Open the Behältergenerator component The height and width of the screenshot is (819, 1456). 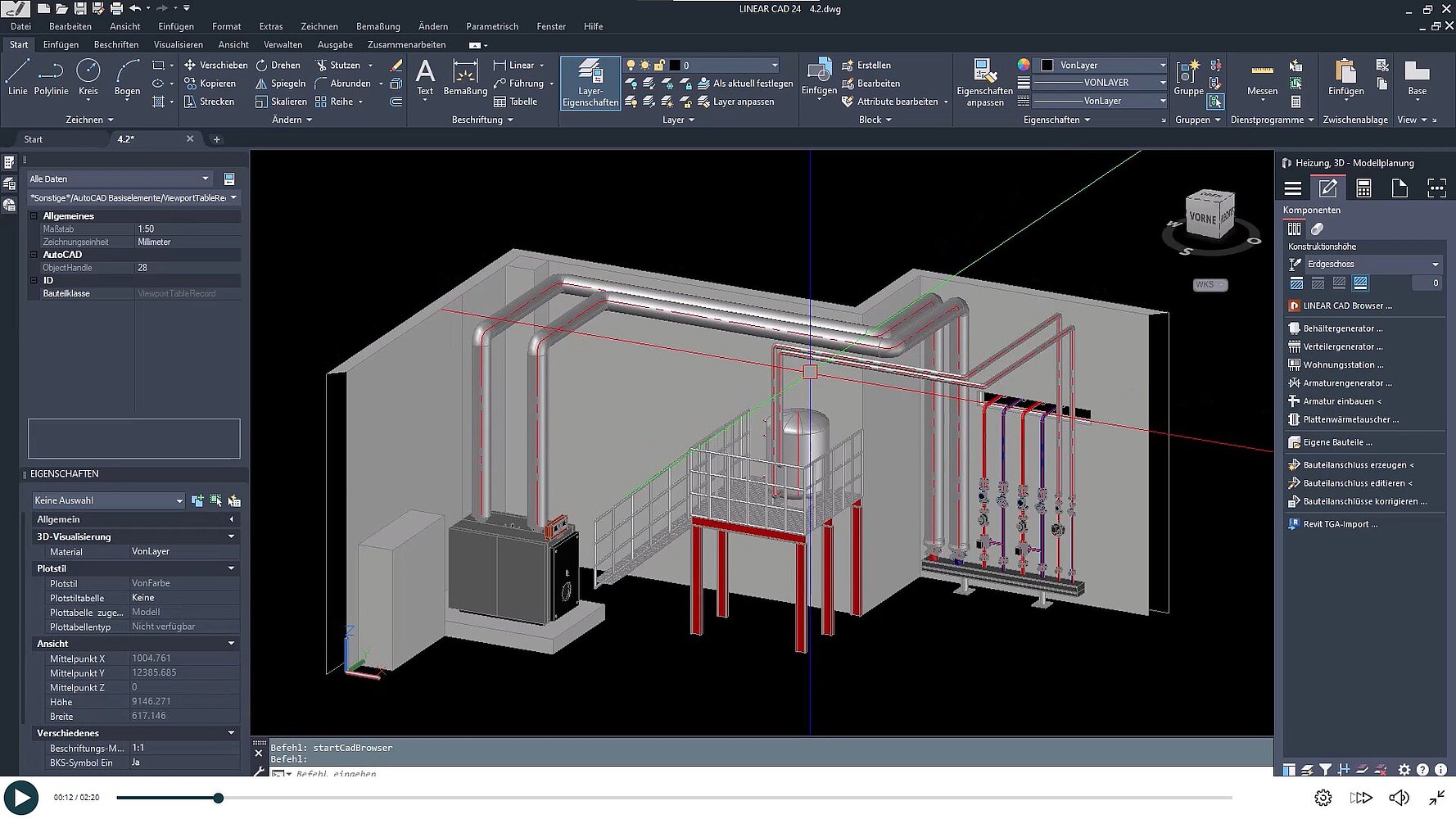(x=1342, y=328)
